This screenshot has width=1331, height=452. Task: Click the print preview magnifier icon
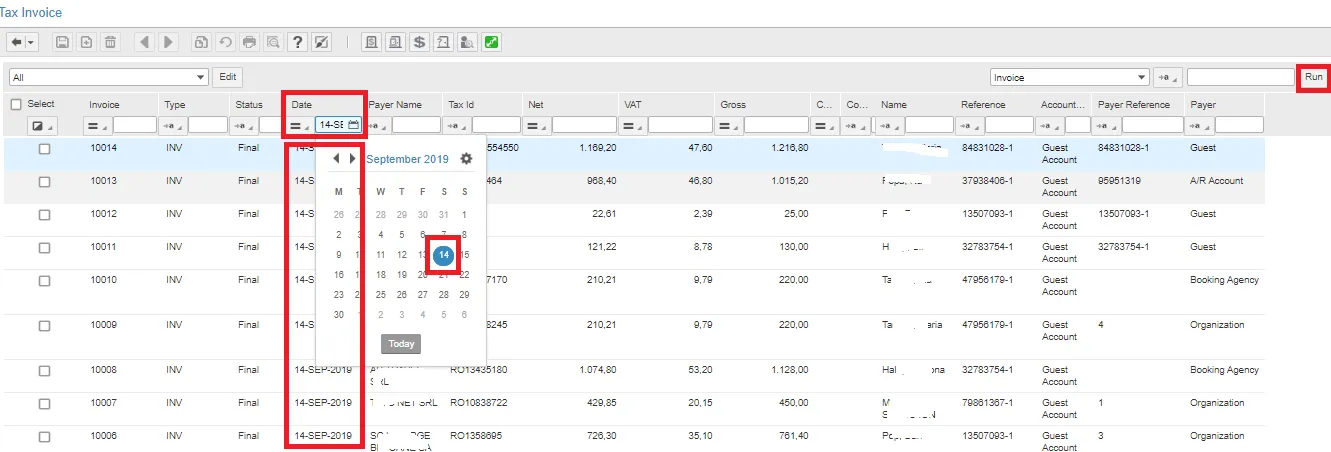273,42
